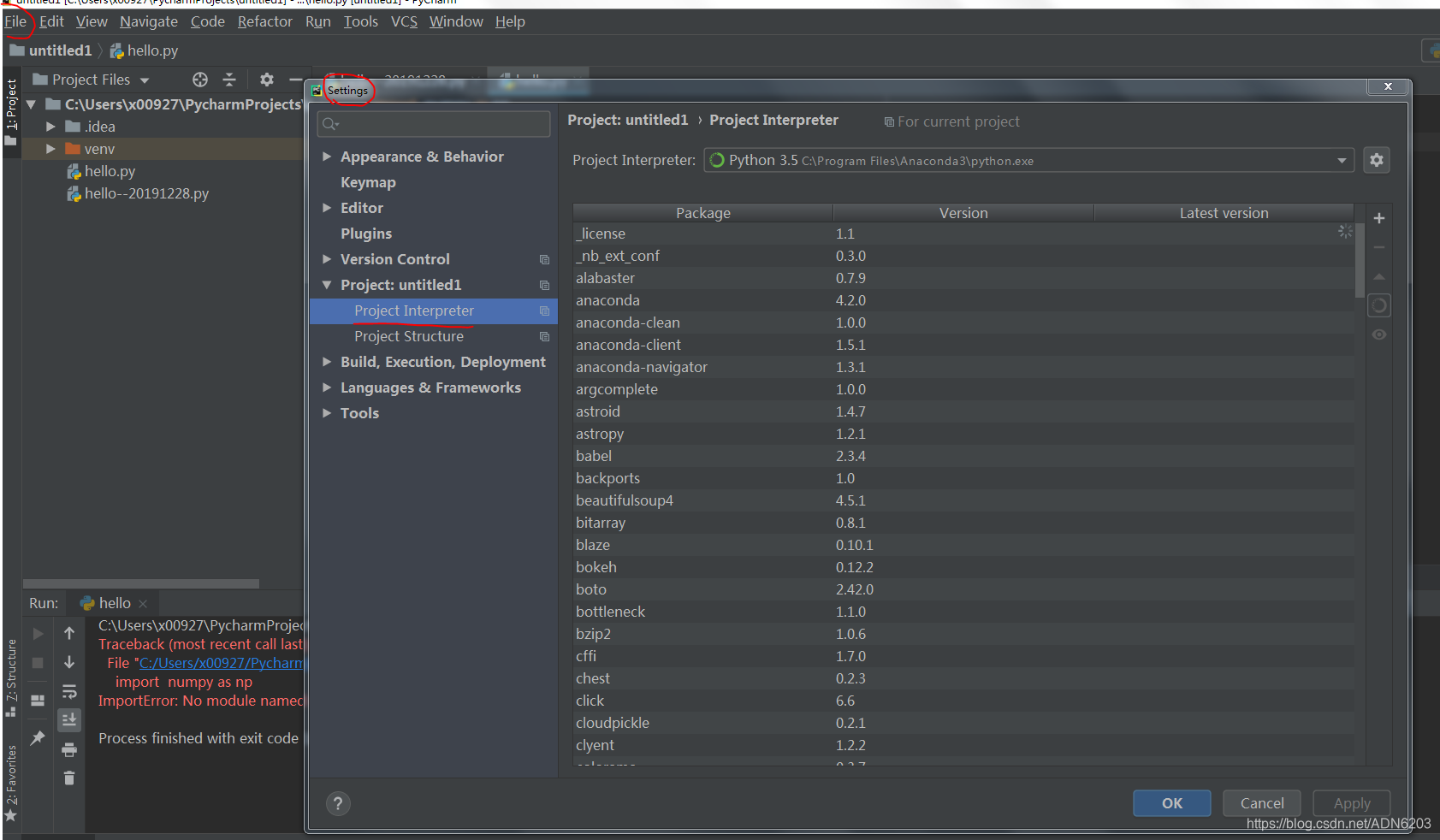Click the OK button
This screenshot has width=1440, height=840.
(x=1171, y=803)
